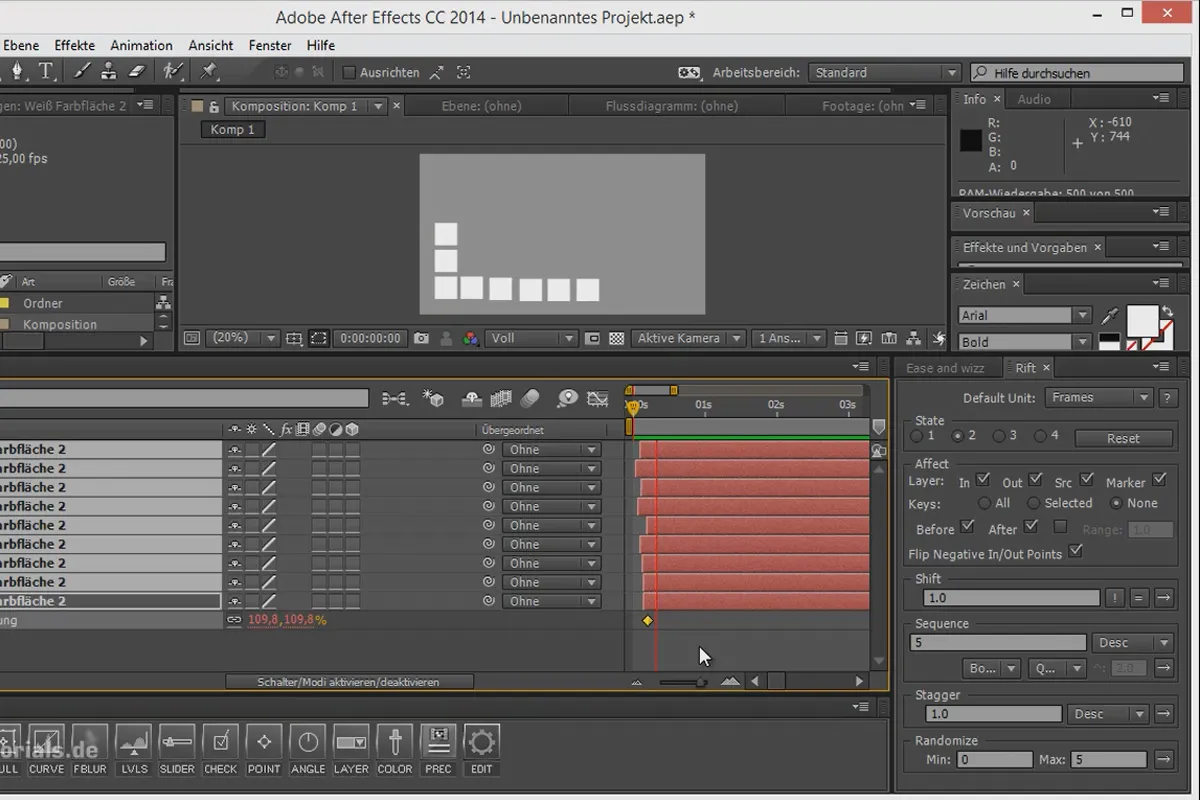Click the Draft 3D icon in timeline
This screenshot has width=1200, height=800.
(434, 399)
